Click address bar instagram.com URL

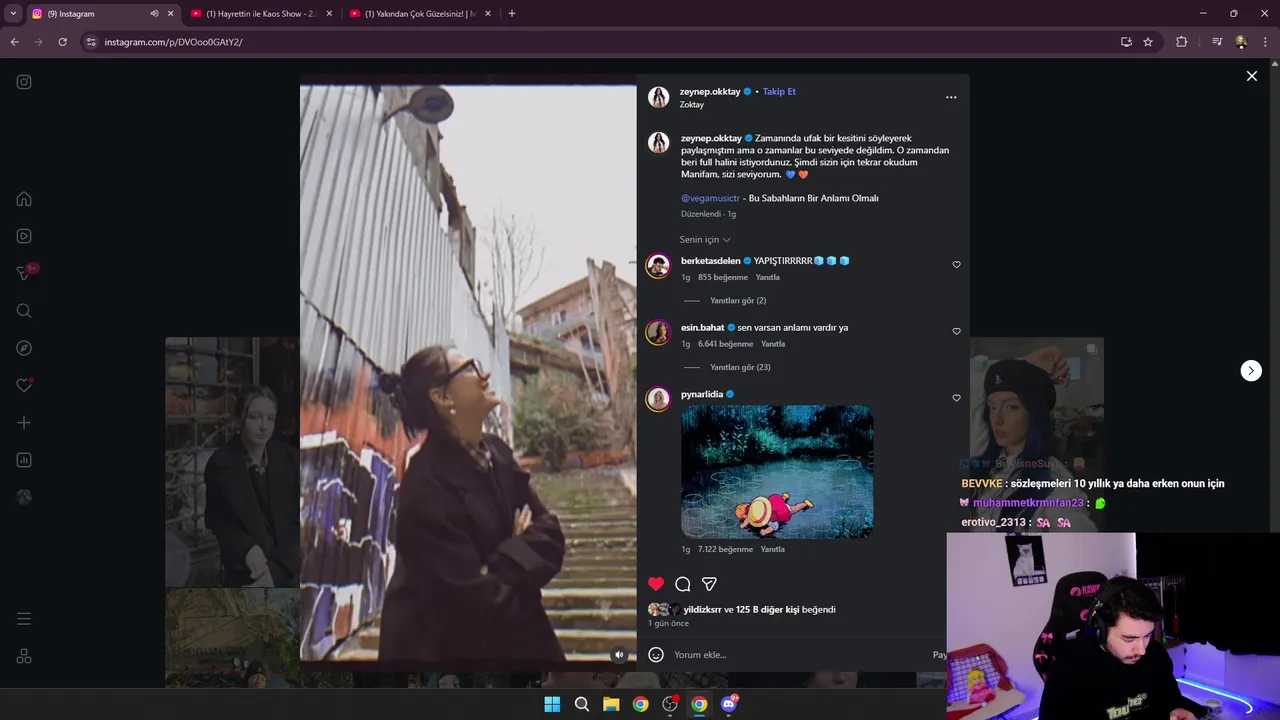pyautogui.click(x=173, y=42)
